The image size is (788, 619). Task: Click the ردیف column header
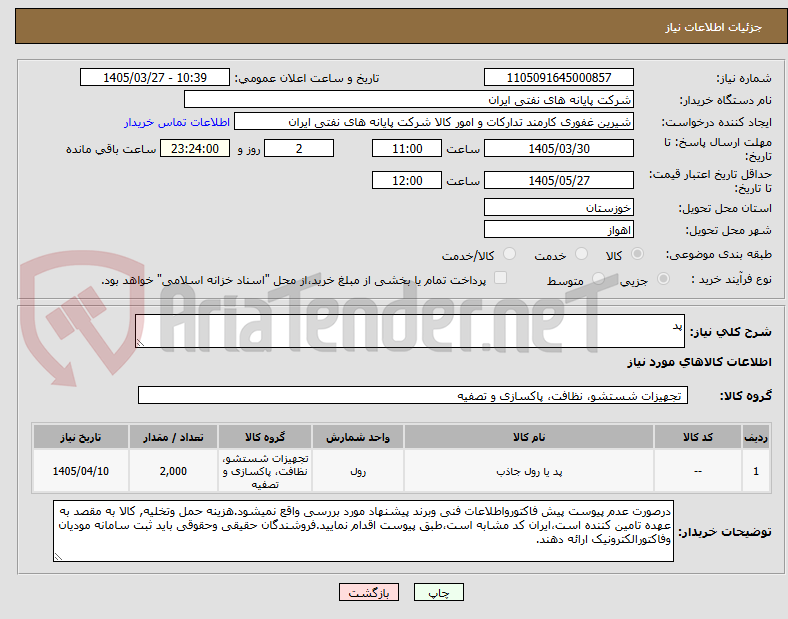tap(755, 437)
